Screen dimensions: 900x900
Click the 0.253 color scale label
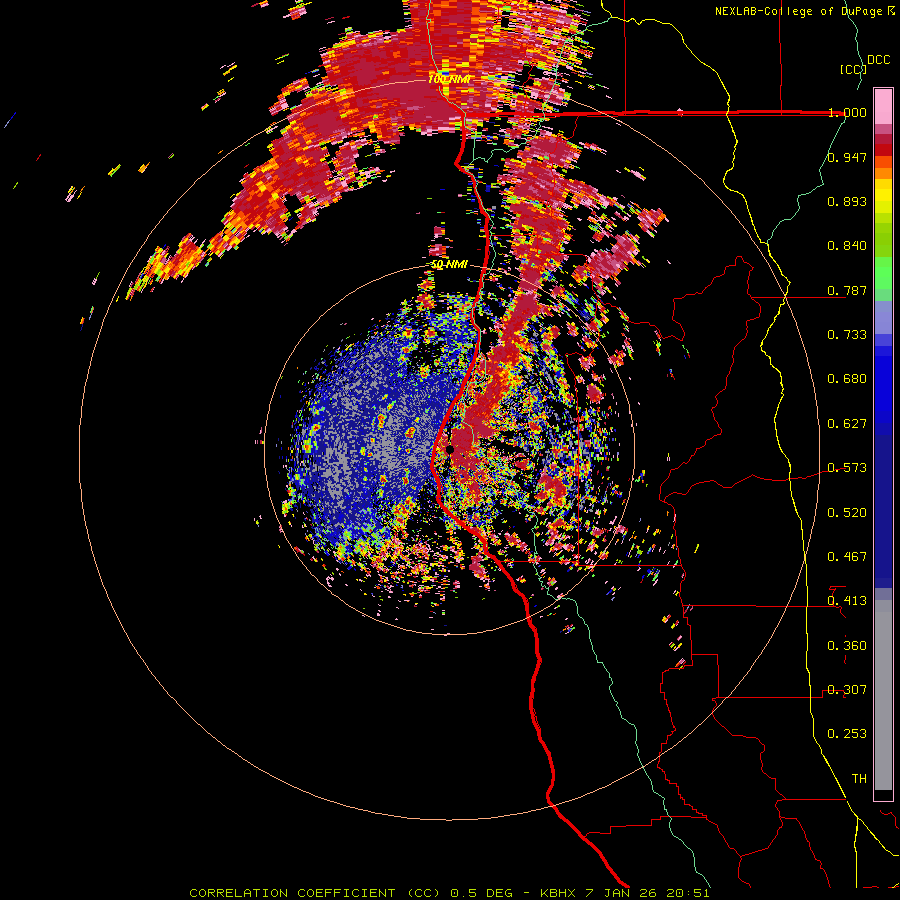847,734
